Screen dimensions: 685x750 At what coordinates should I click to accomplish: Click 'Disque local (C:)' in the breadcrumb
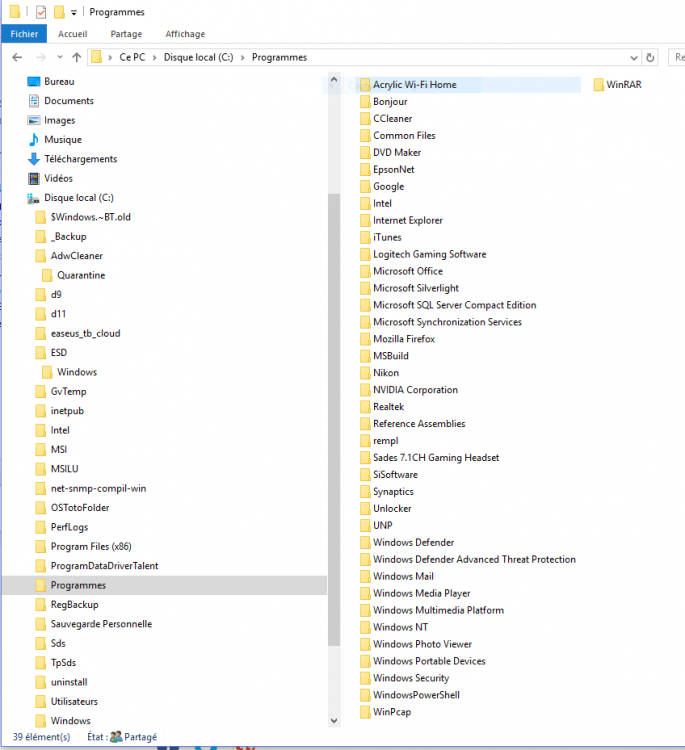(199, 57)
